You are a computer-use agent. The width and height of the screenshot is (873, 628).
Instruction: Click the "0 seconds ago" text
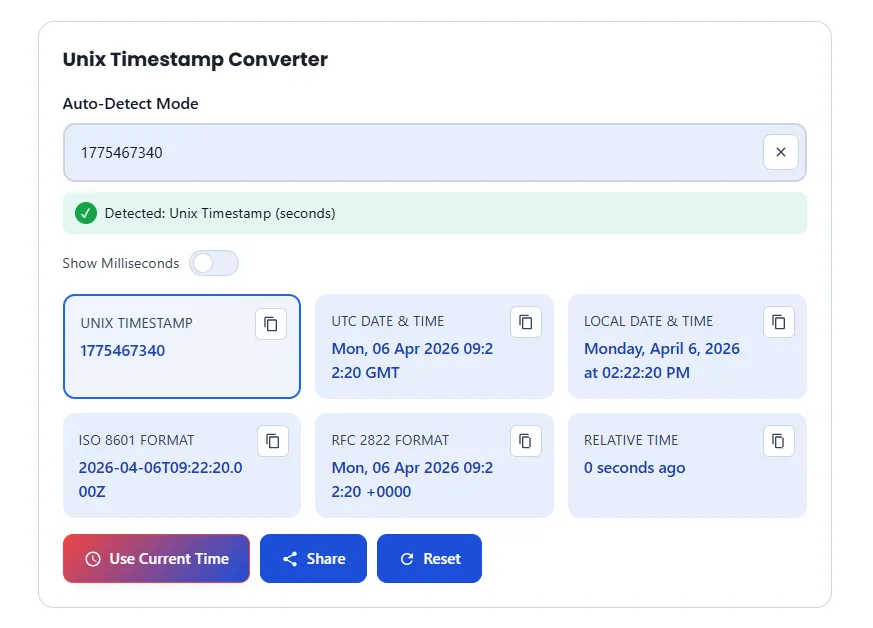click(634, 468)
